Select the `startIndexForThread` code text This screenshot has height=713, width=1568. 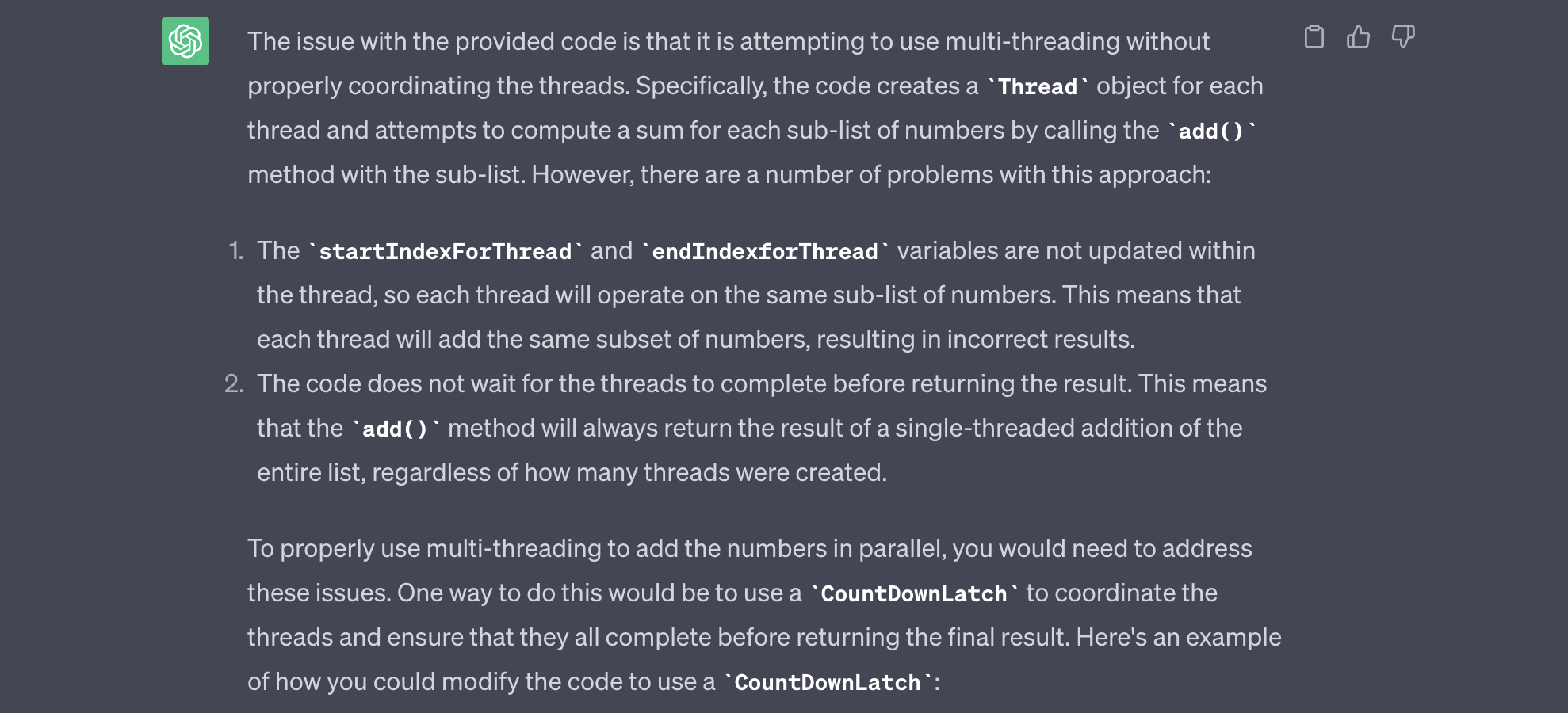tap(445, 251)
